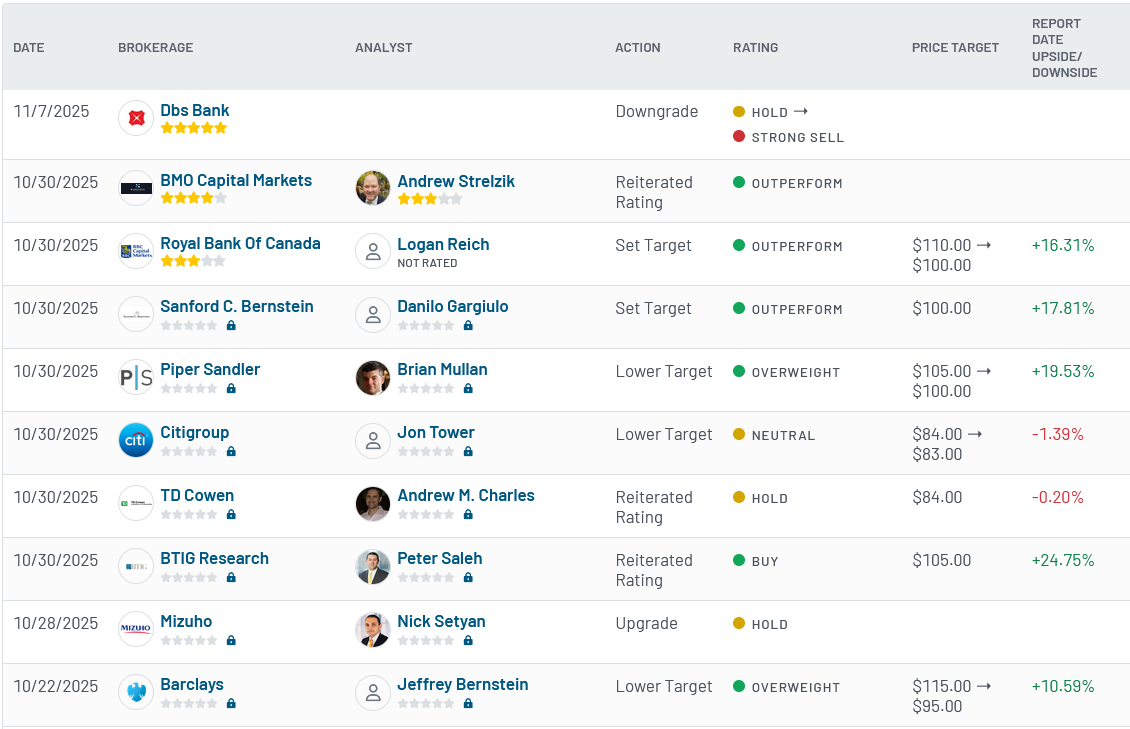Open analyst Andrew Strelzik's profile link
The height and width of the screenshot is (729, 1130).
point(456,182)
